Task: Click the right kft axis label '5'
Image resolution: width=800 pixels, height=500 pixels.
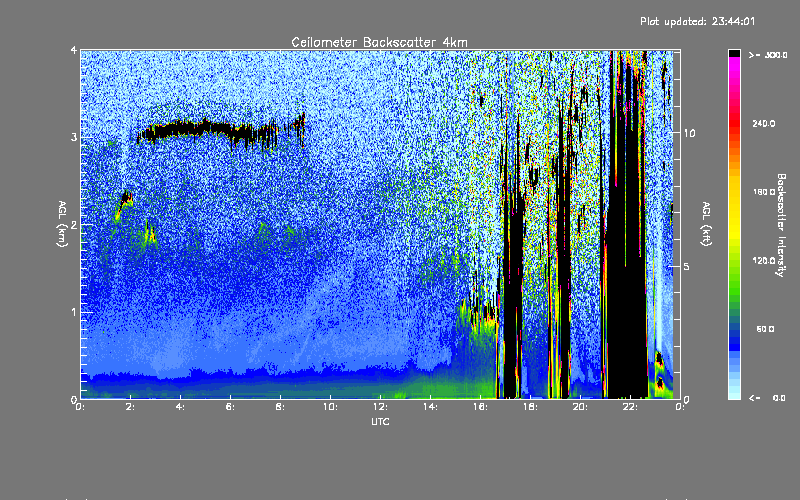Action: click(686, 267)
